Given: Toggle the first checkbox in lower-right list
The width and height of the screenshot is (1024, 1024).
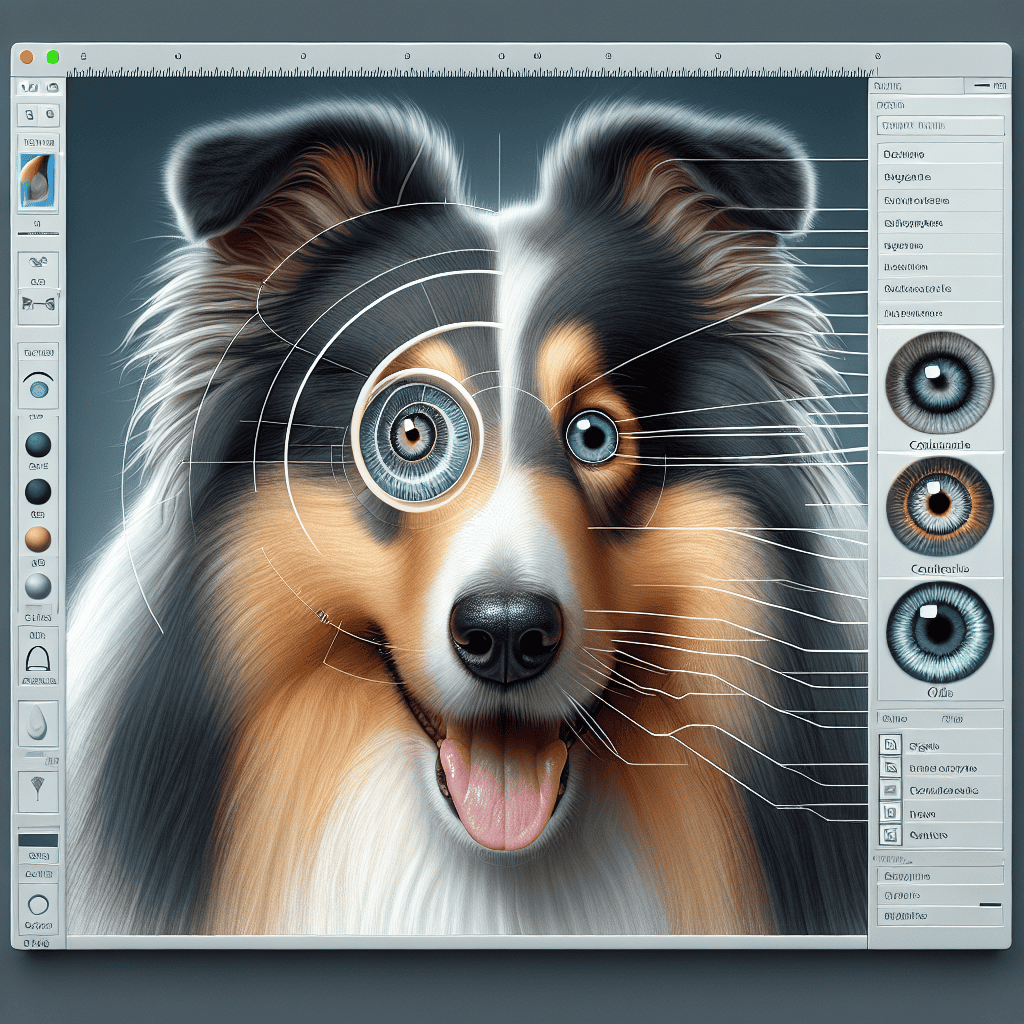Looking at the screenshot, I should 888,745.
